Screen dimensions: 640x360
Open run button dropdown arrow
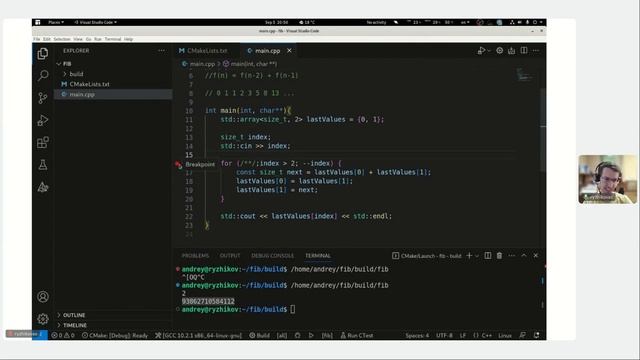(x=489, y=51)
